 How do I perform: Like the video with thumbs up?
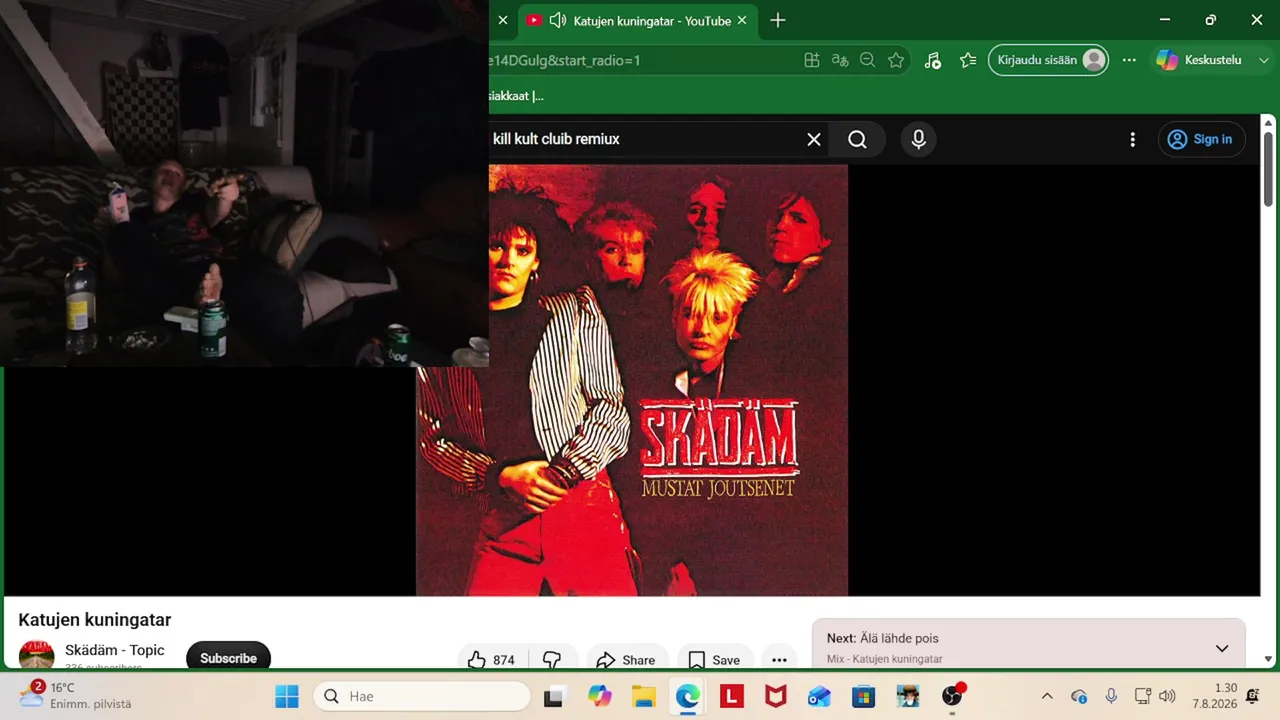491,659
